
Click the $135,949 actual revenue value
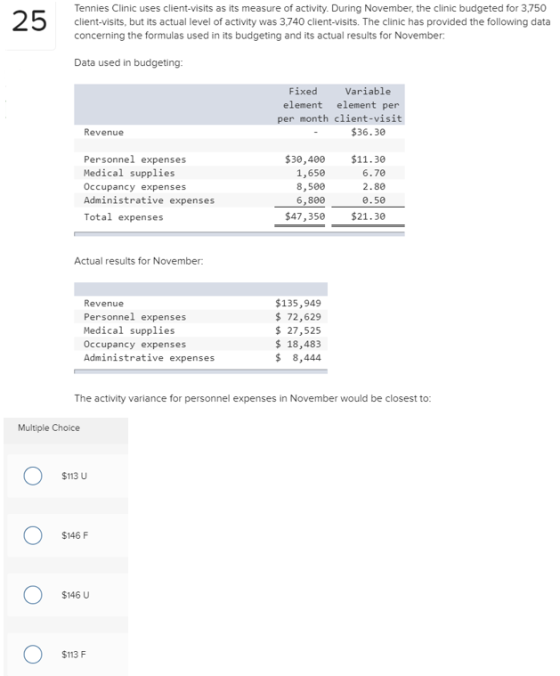(298, 303)
